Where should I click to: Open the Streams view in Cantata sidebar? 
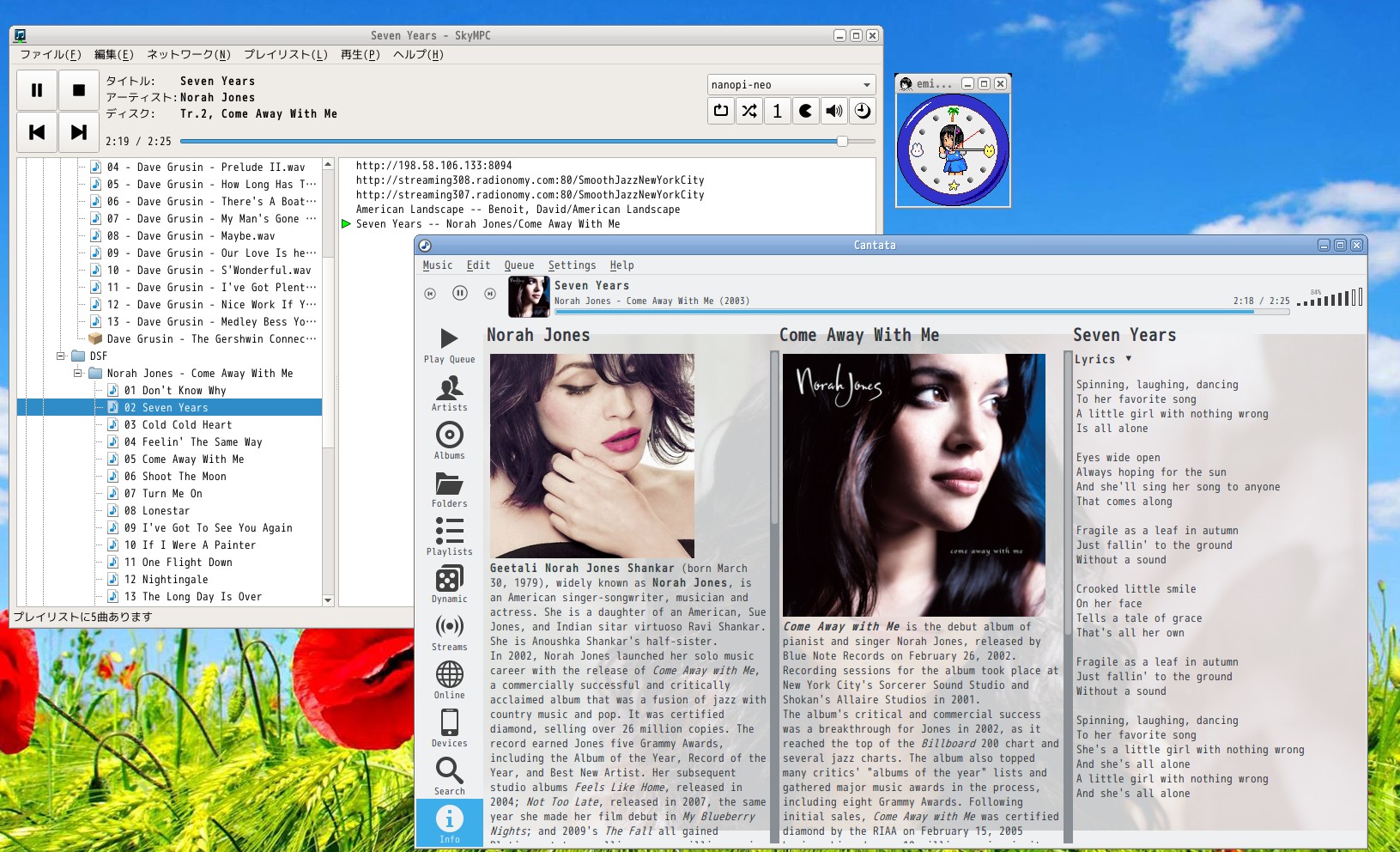449,632
